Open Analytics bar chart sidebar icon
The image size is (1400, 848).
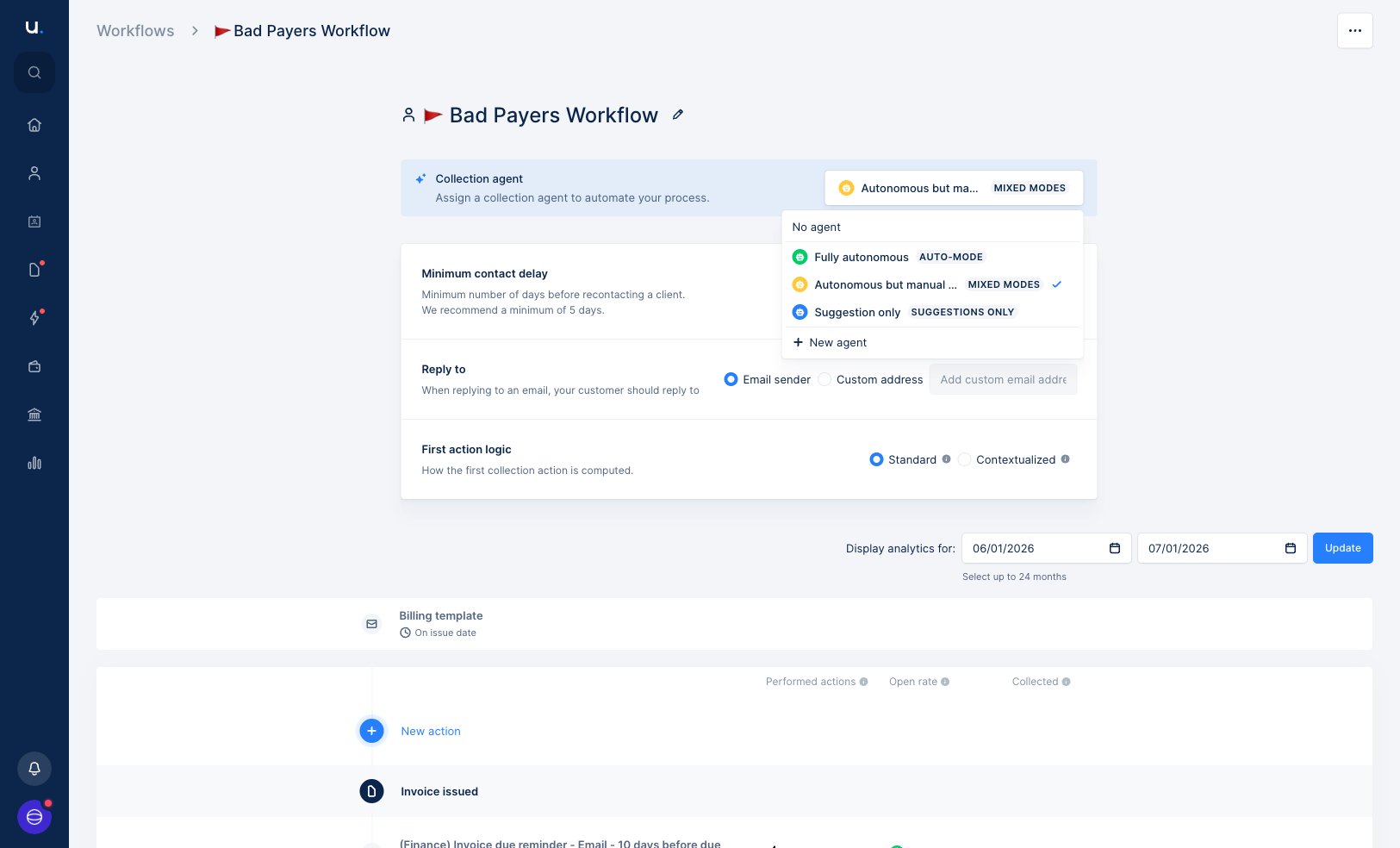[x=34, y=463]
